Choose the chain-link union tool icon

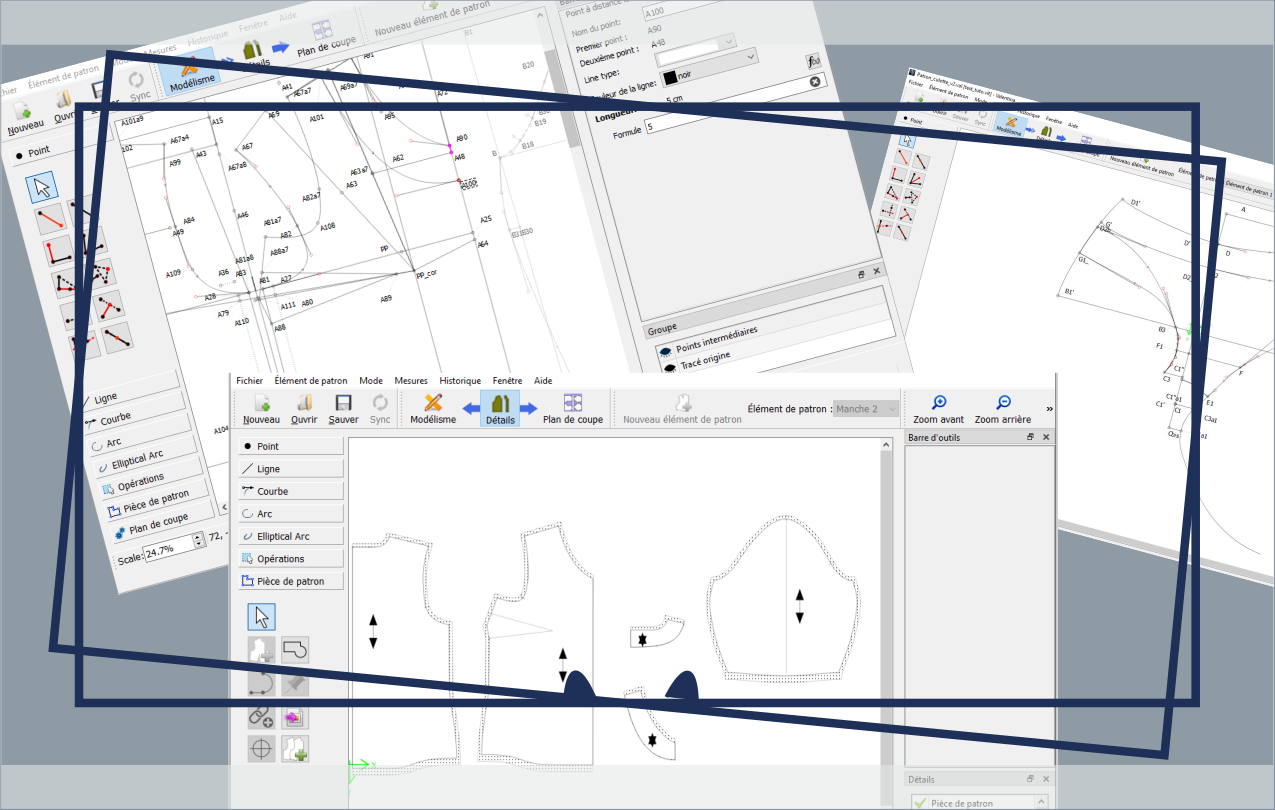tap(261, 716)
